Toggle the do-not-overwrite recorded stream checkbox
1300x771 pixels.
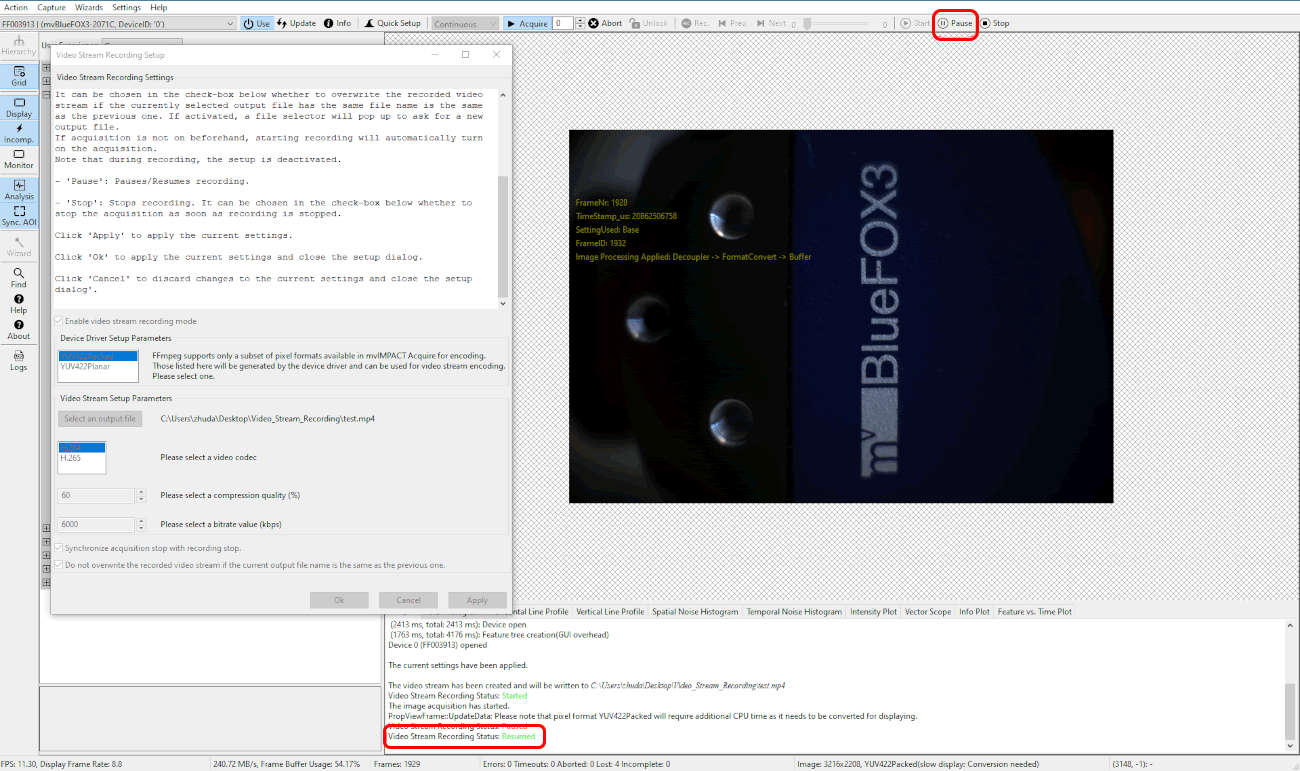[x=59, y=565]
